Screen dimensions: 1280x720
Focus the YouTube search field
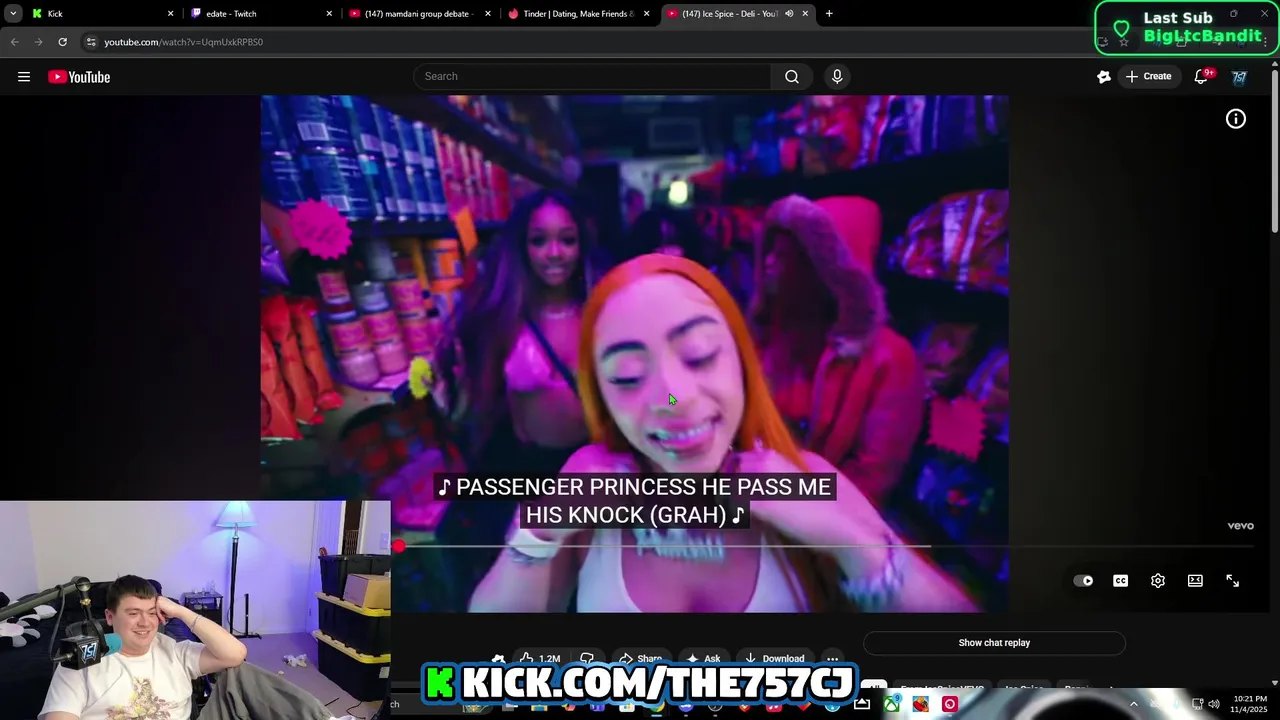pyautogui.click(x=592, y=77)
